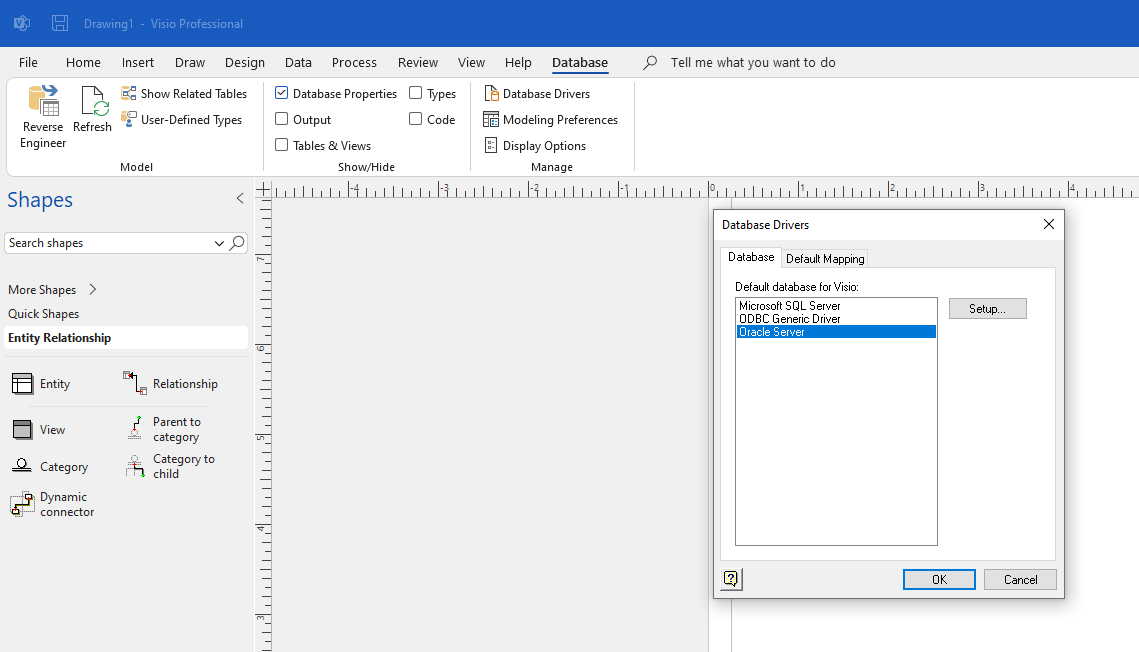Image resolution: width=1139 pixels, height=652 pixels.
Task: Switch to the Data tab
Action: click(299, 62)
